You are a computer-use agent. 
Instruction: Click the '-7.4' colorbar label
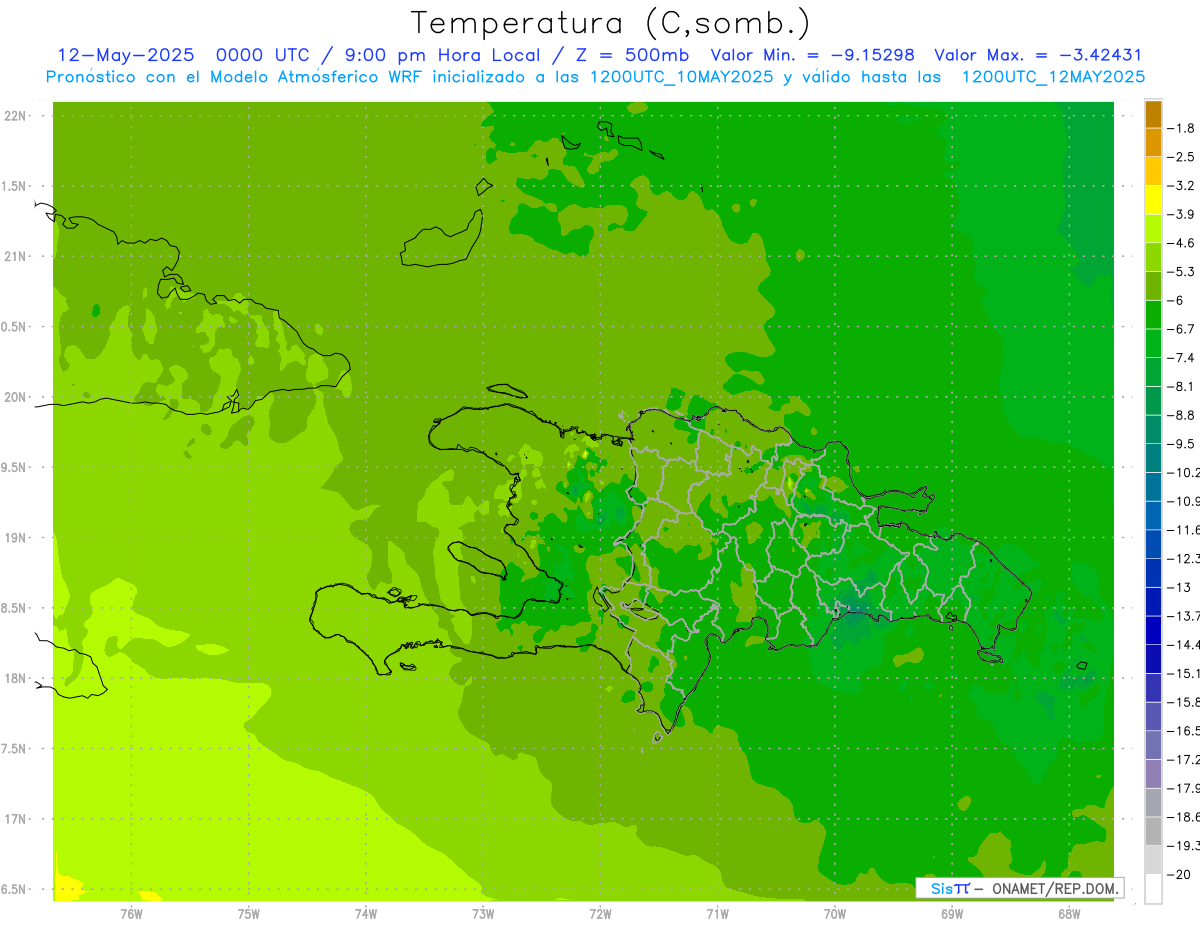[x=1182, y=358]
